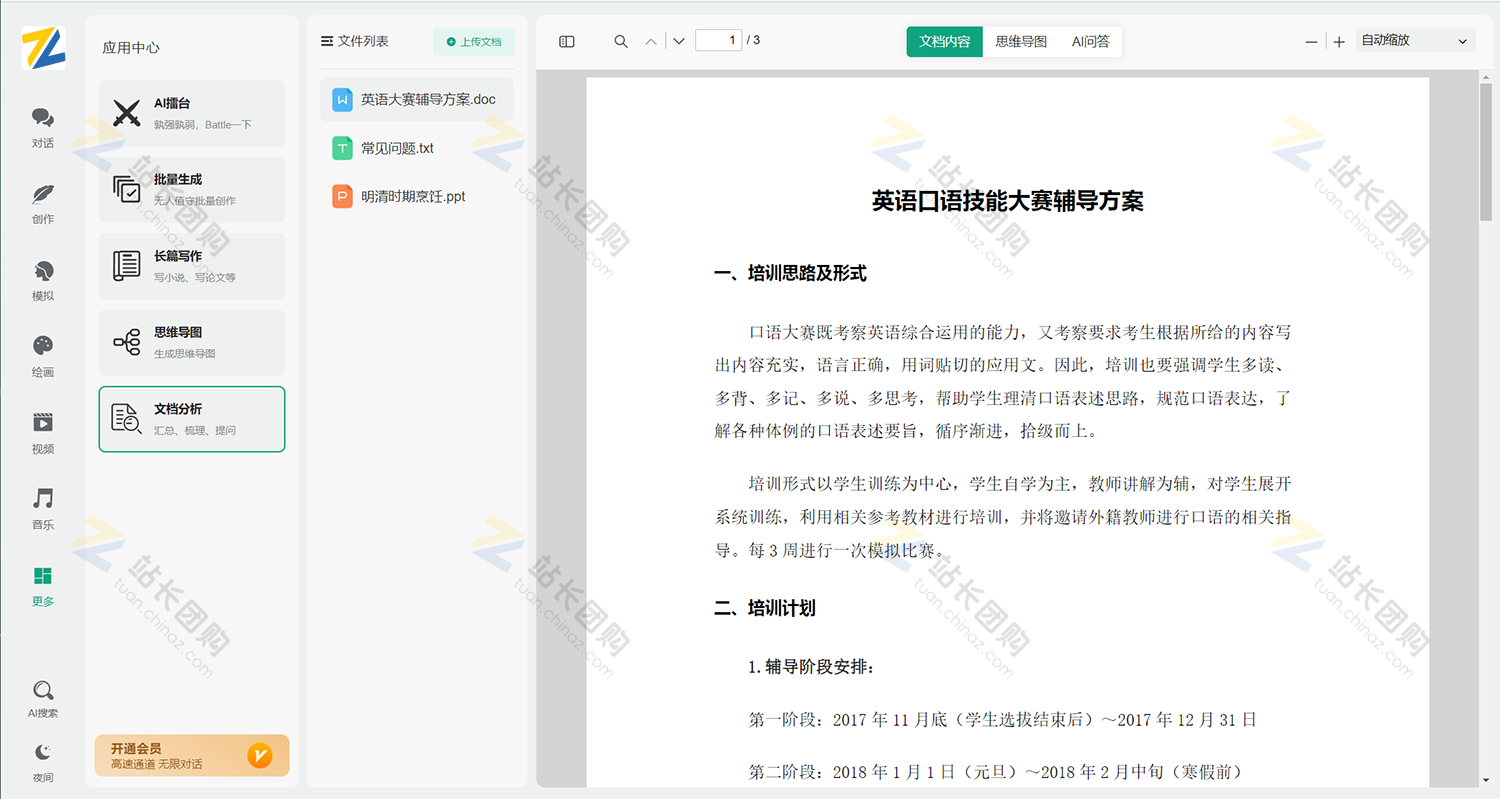Click the document vertical scrollbar thumb

click(1486, 154)
